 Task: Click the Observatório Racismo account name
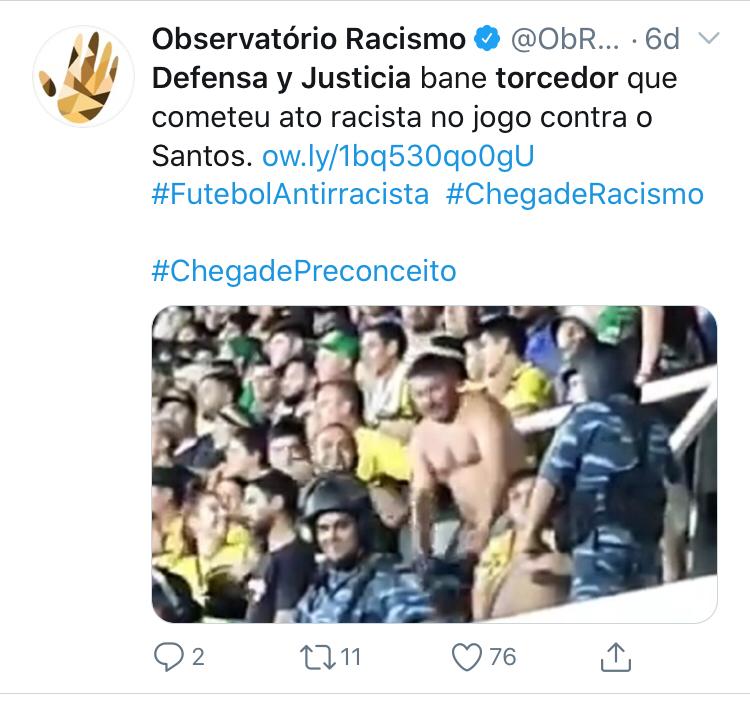pos(309,39)
